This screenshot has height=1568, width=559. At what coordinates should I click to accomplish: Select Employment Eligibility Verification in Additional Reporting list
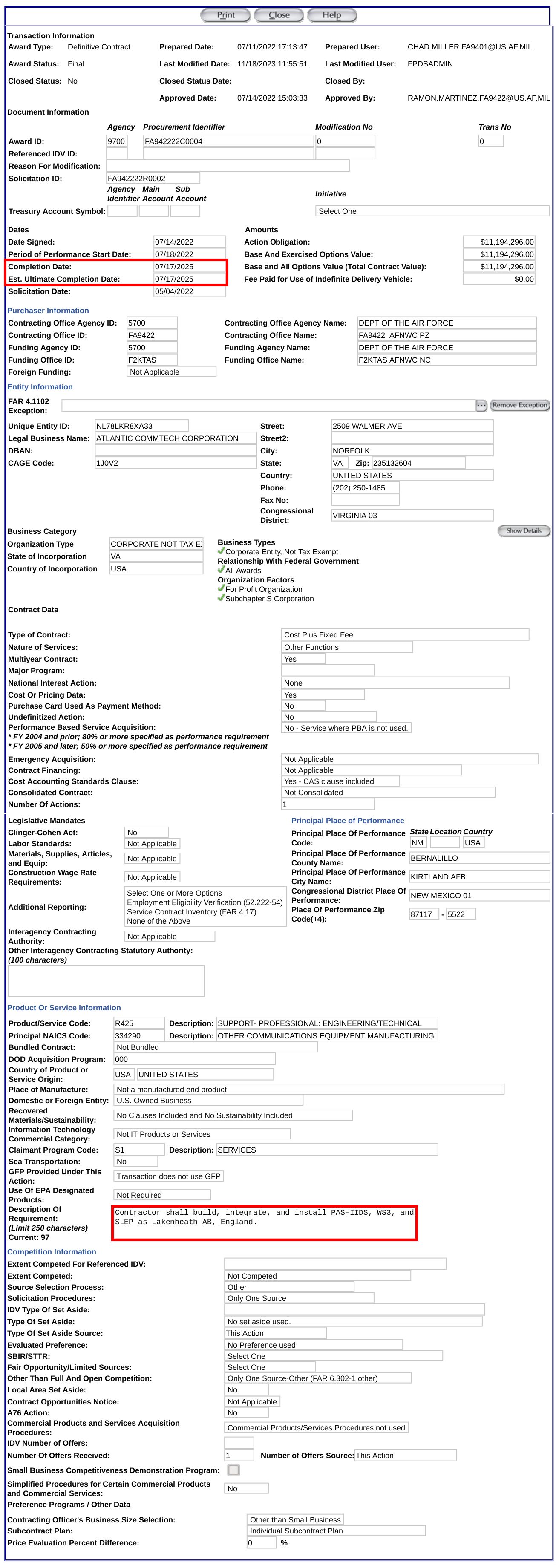pos(205,903)
